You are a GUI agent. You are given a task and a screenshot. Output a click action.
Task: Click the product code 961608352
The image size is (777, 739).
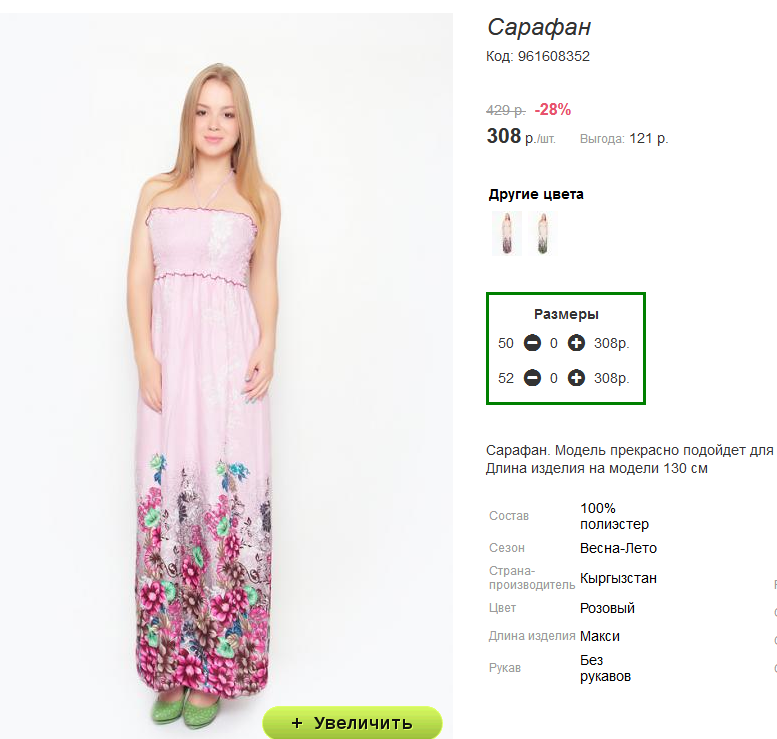[553, 57]
